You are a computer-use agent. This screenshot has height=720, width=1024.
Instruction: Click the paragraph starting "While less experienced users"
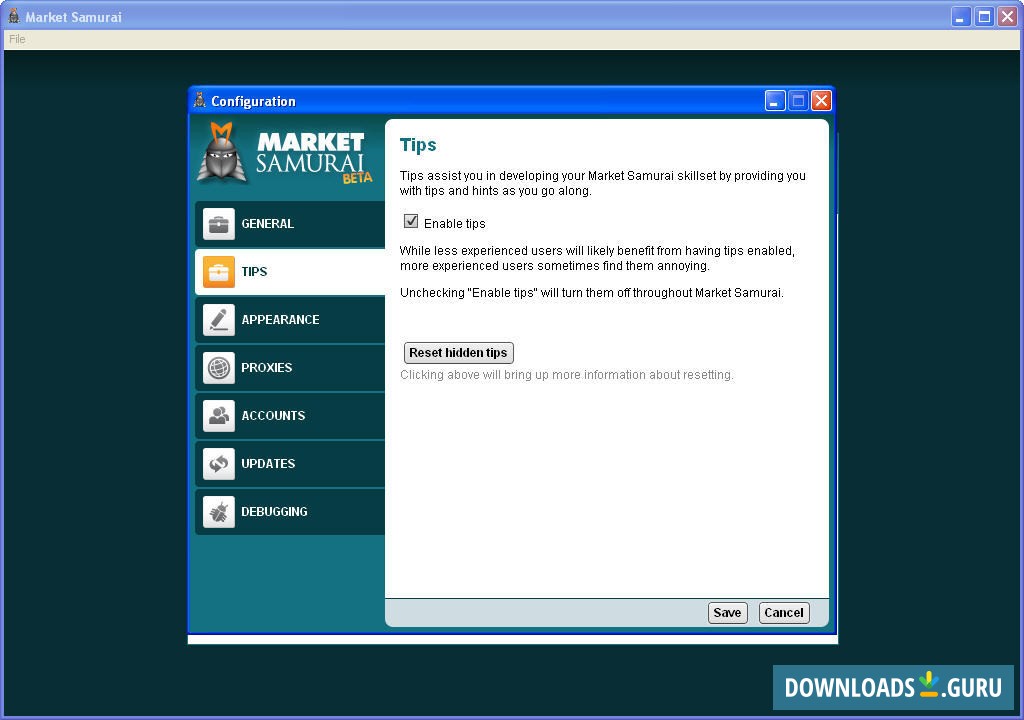pos(597,258)
